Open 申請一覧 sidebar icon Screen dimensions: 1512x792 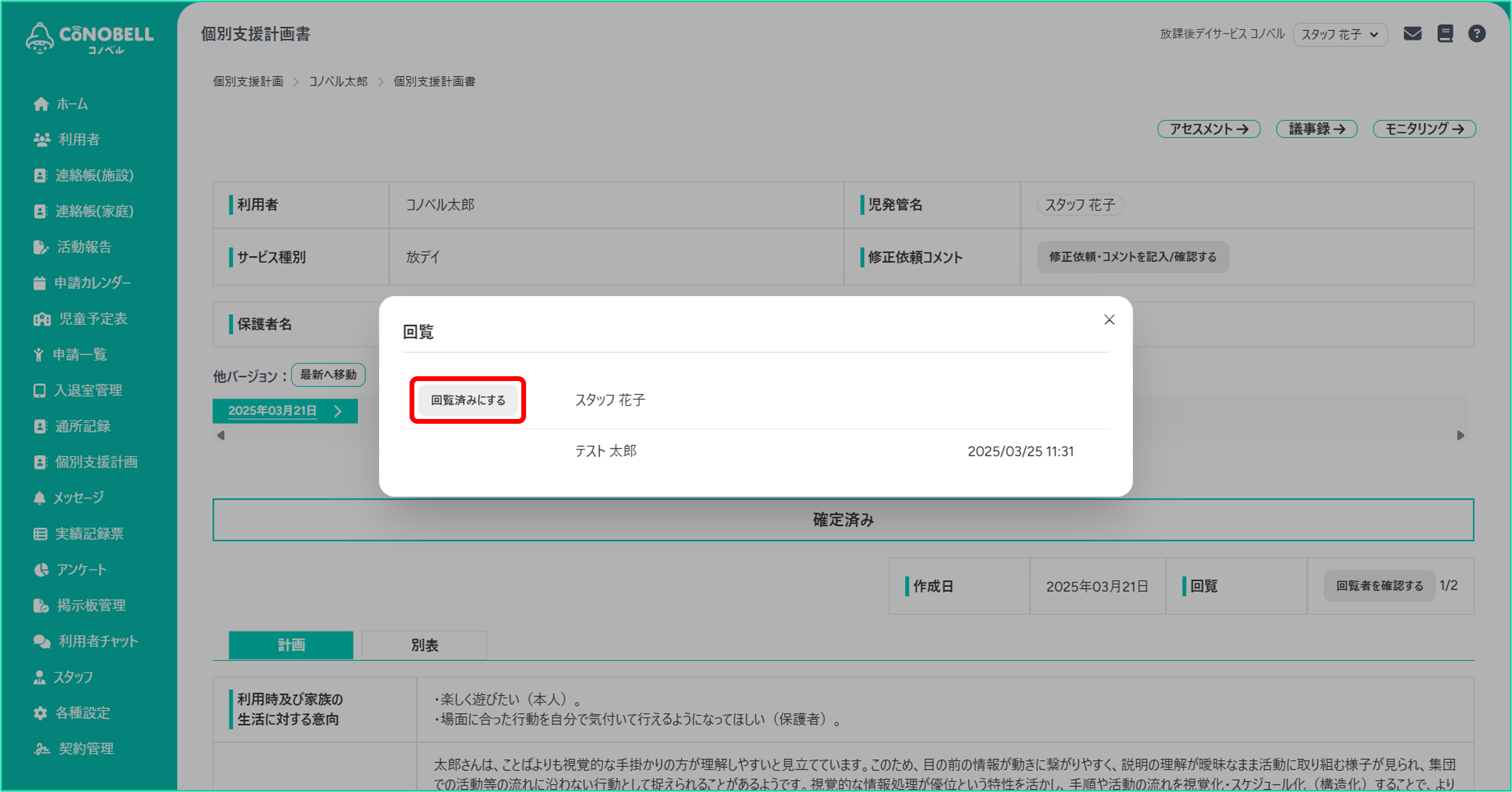tap(38, 354)
